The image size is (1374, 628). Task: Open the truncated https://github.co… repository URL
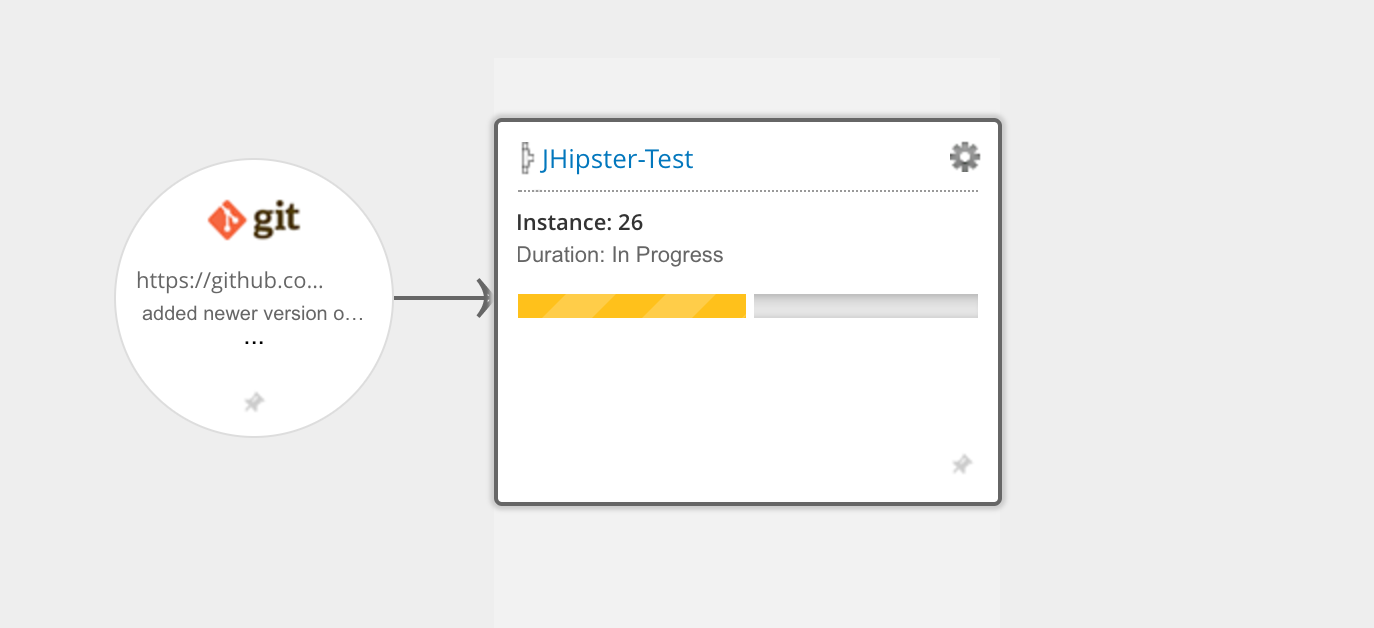tap(230, 280)
